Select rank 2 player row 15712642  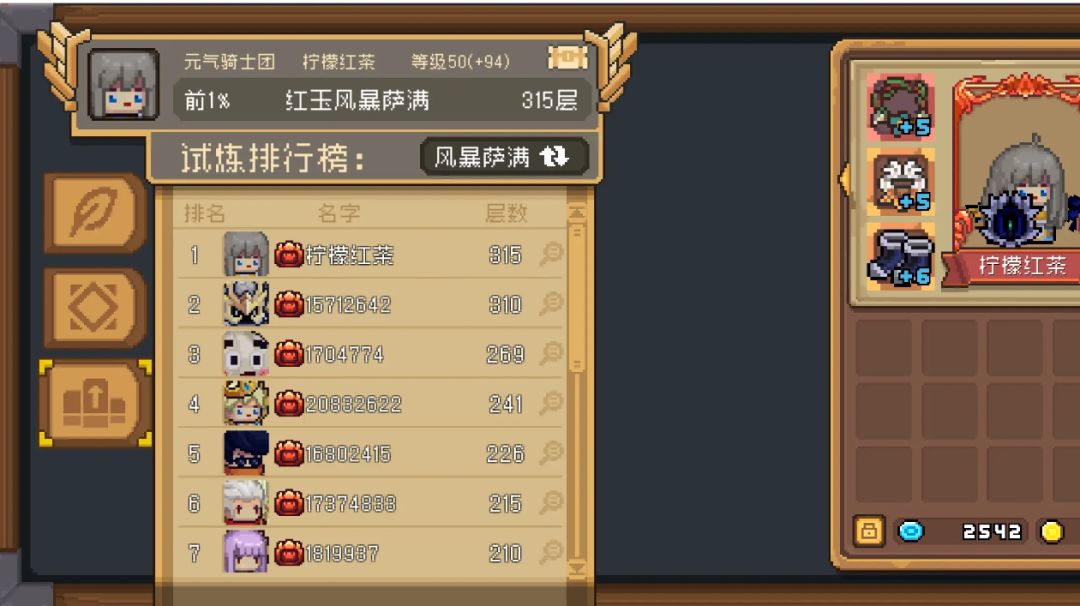(x=372, y=304)
